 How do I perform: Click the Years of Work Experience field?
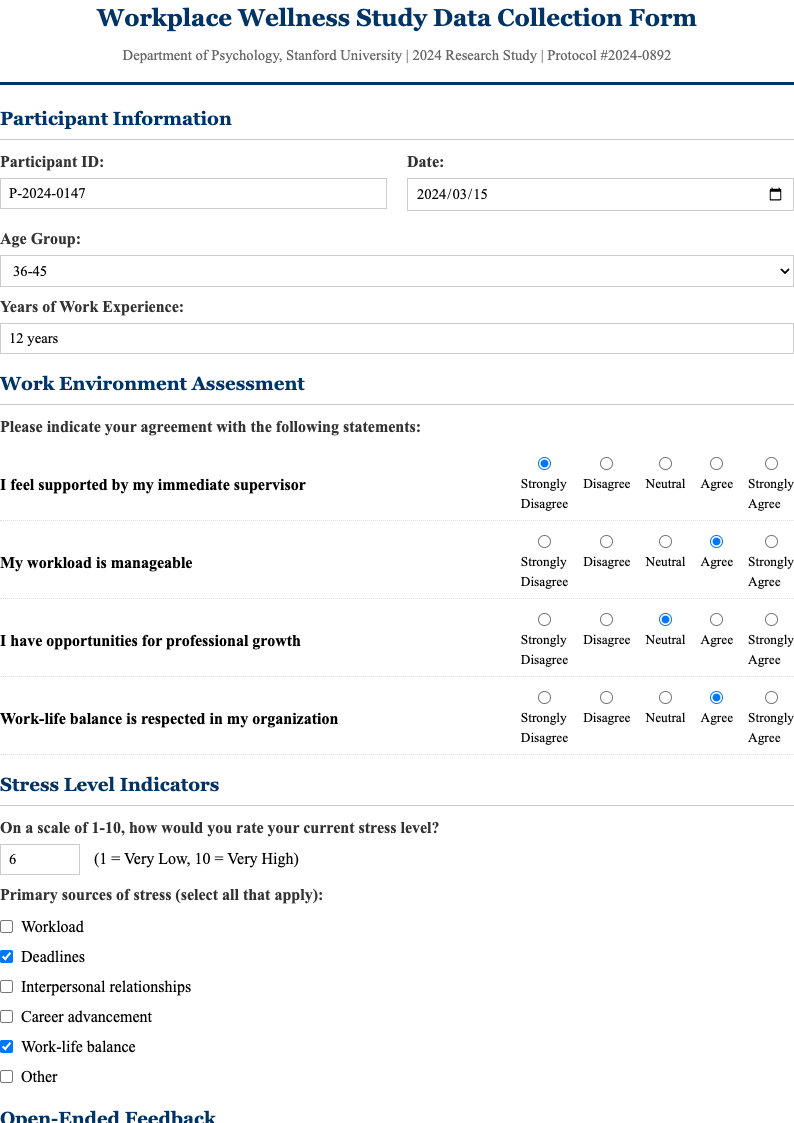click(397, 338)
